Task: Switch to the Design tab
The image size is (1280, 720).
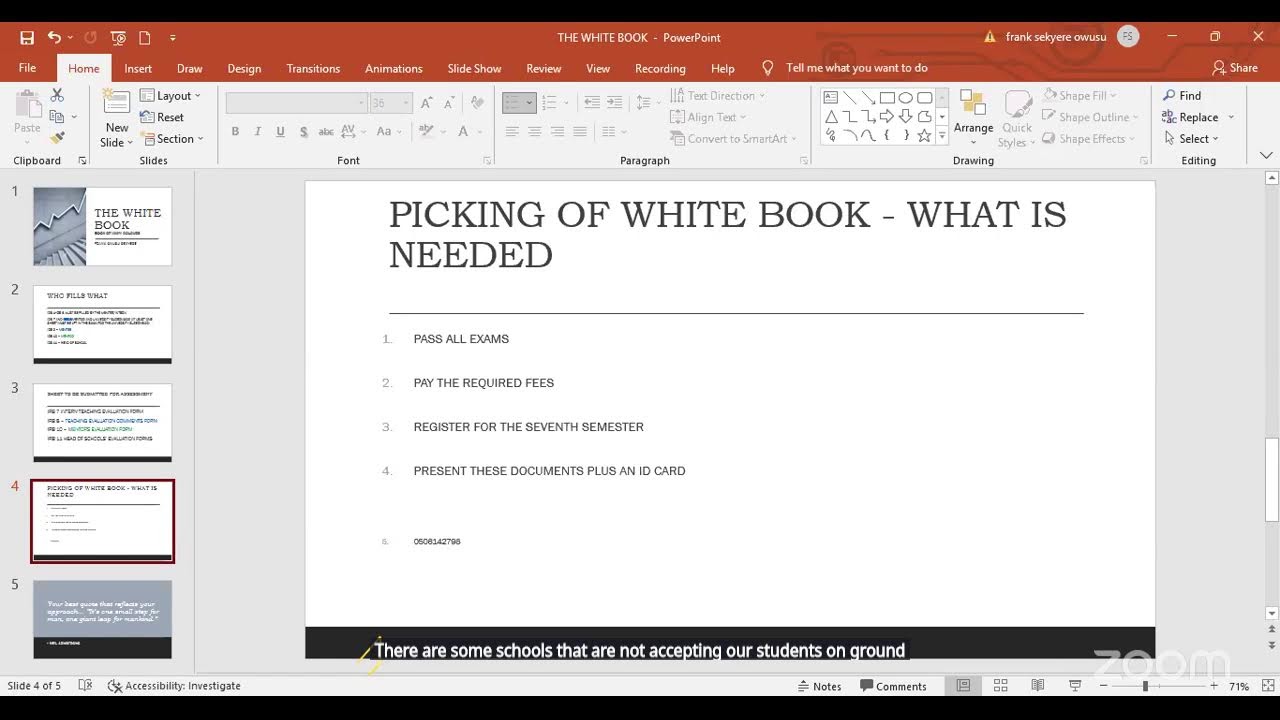Action: tap(244, 68)
